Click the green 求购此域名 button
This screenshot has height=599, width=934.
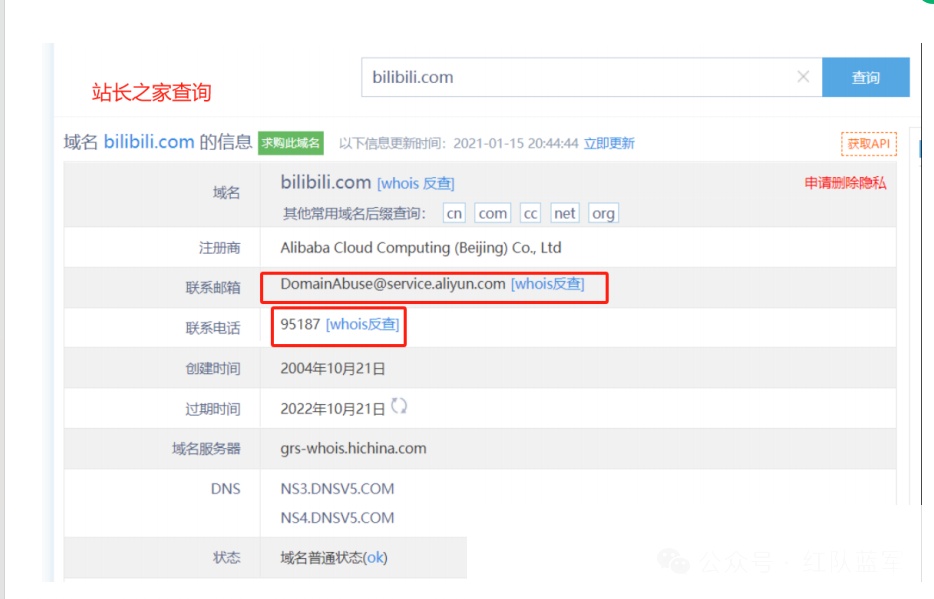click(291, 143)
